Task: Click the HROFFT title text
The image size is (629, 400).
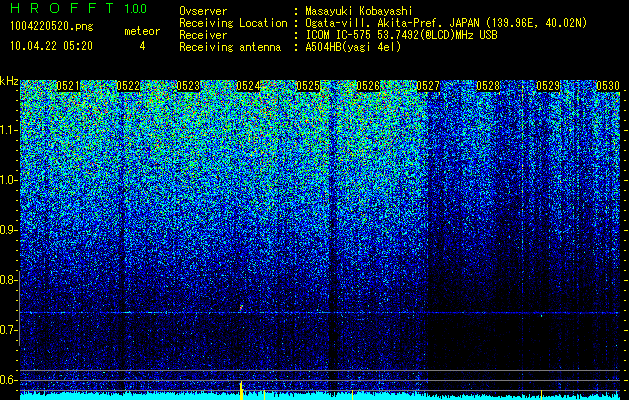Action: click(63, 8)
